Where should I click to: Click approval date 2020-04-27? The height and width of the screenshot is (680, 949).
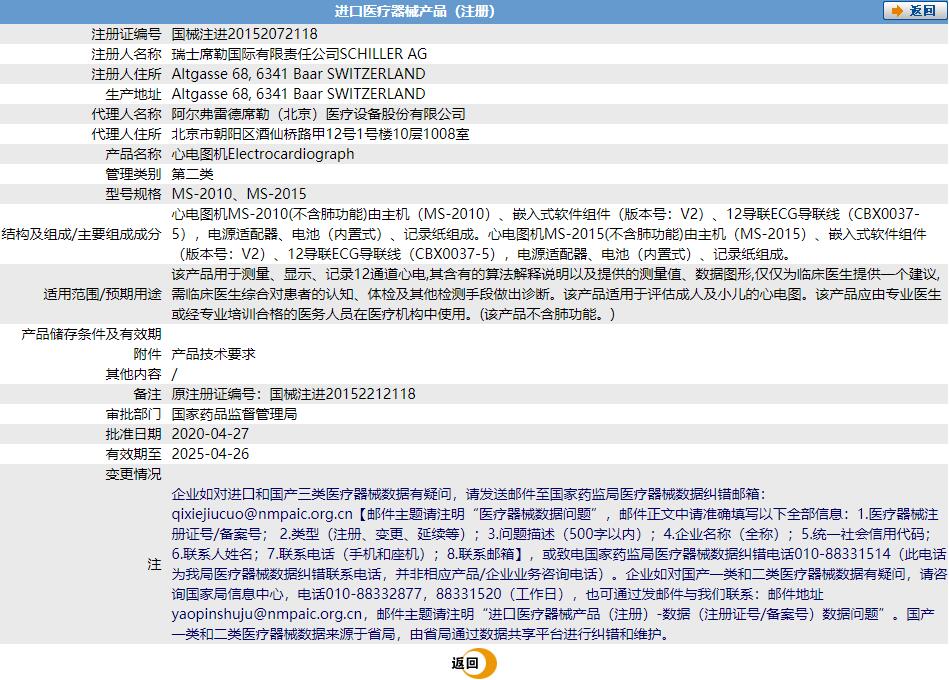[x=210, y=434]
